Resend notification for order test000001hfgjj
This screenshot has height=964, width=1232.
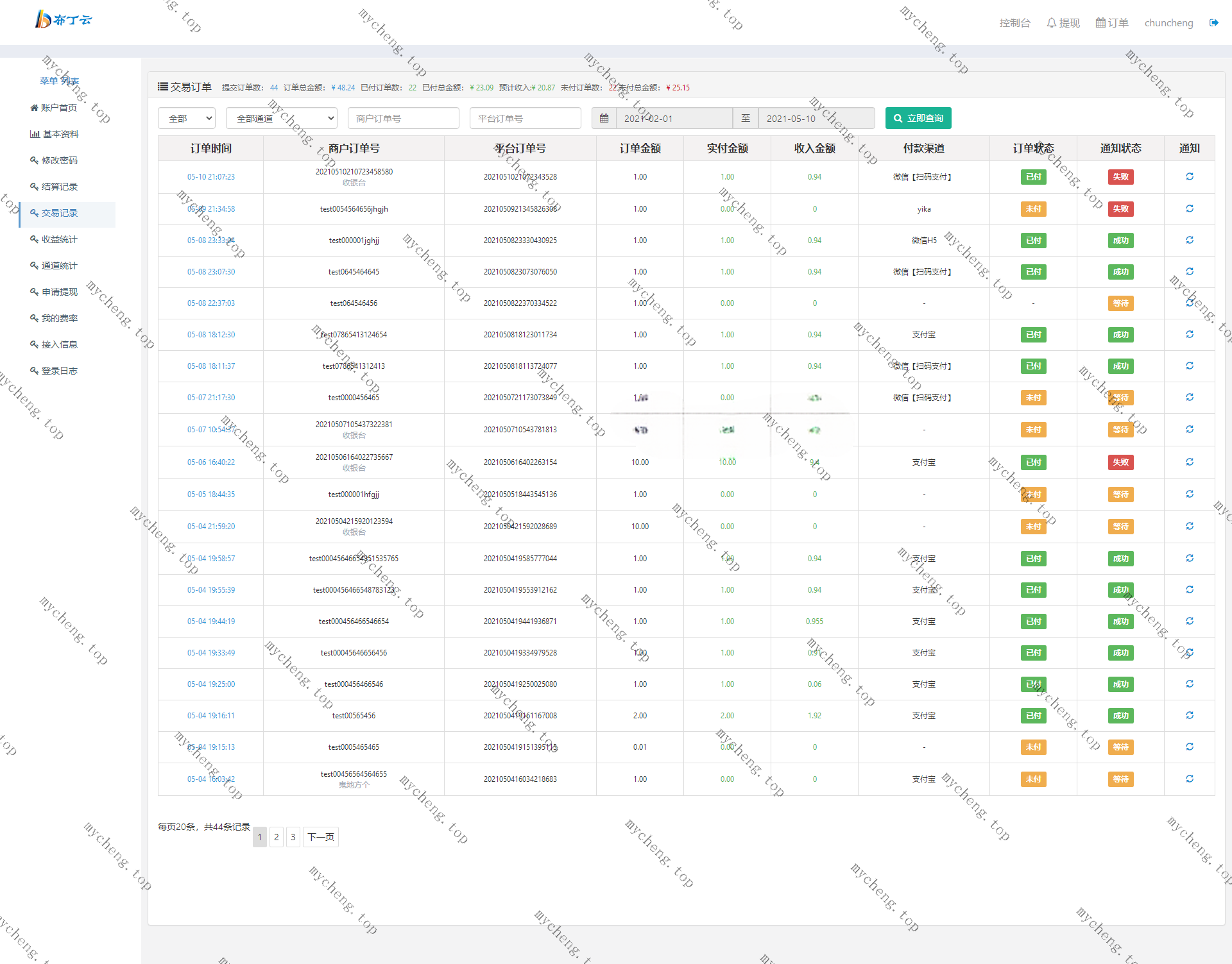(x=1189, y=494)
